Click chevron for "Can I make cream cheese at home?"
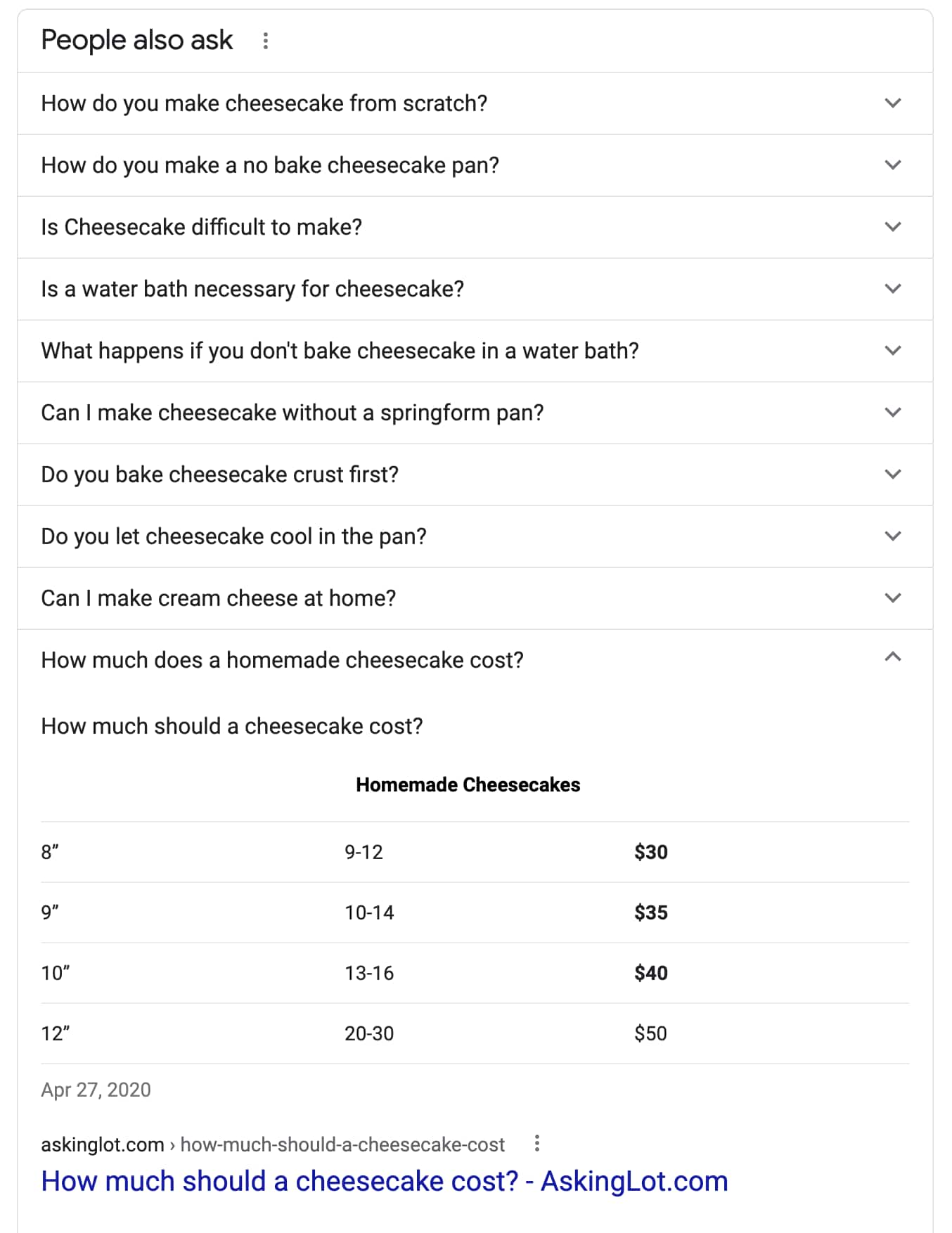The width and height of the screenshot is (952, 1233). (x=892, y=598)
